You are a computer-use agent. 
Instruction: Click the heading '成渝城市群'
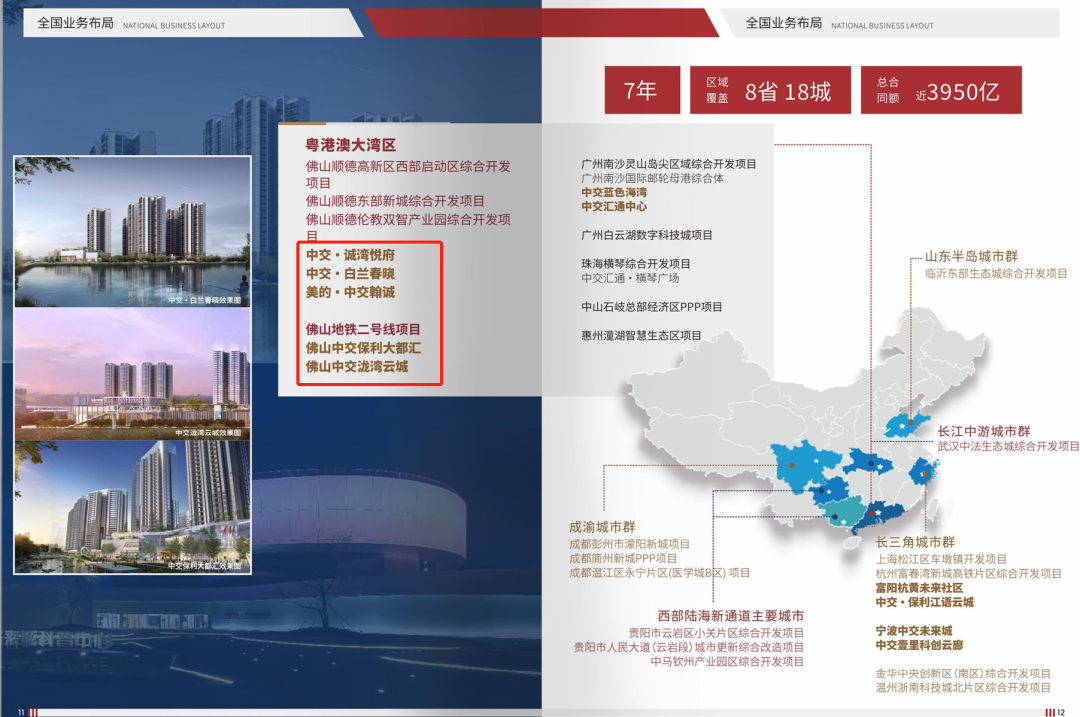tap(602, 527)
